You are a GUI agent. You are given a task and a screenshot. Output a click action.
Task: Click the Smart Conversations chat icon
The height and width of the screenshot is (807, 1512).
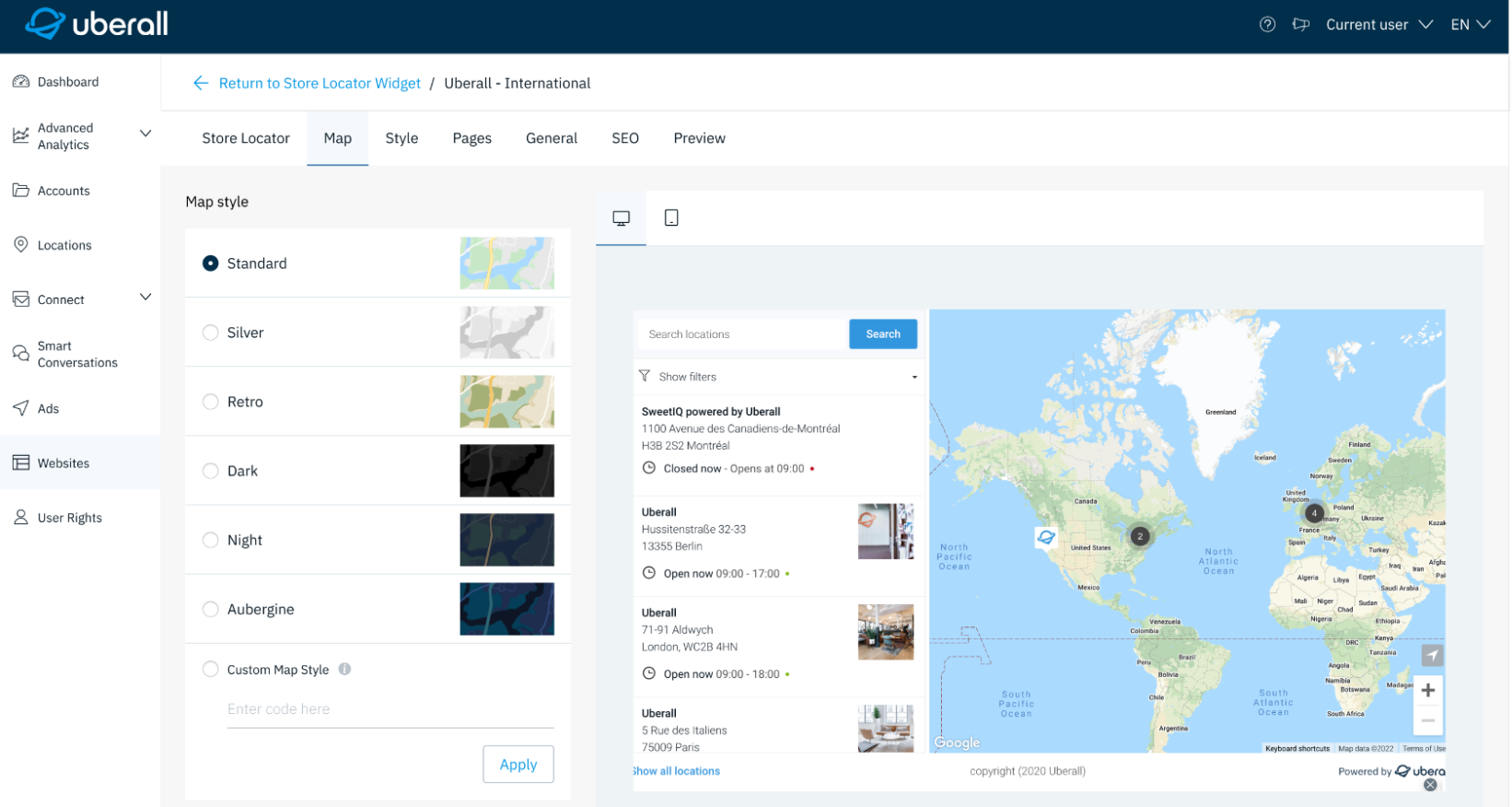pyautogui.click(x=21, y=354)
